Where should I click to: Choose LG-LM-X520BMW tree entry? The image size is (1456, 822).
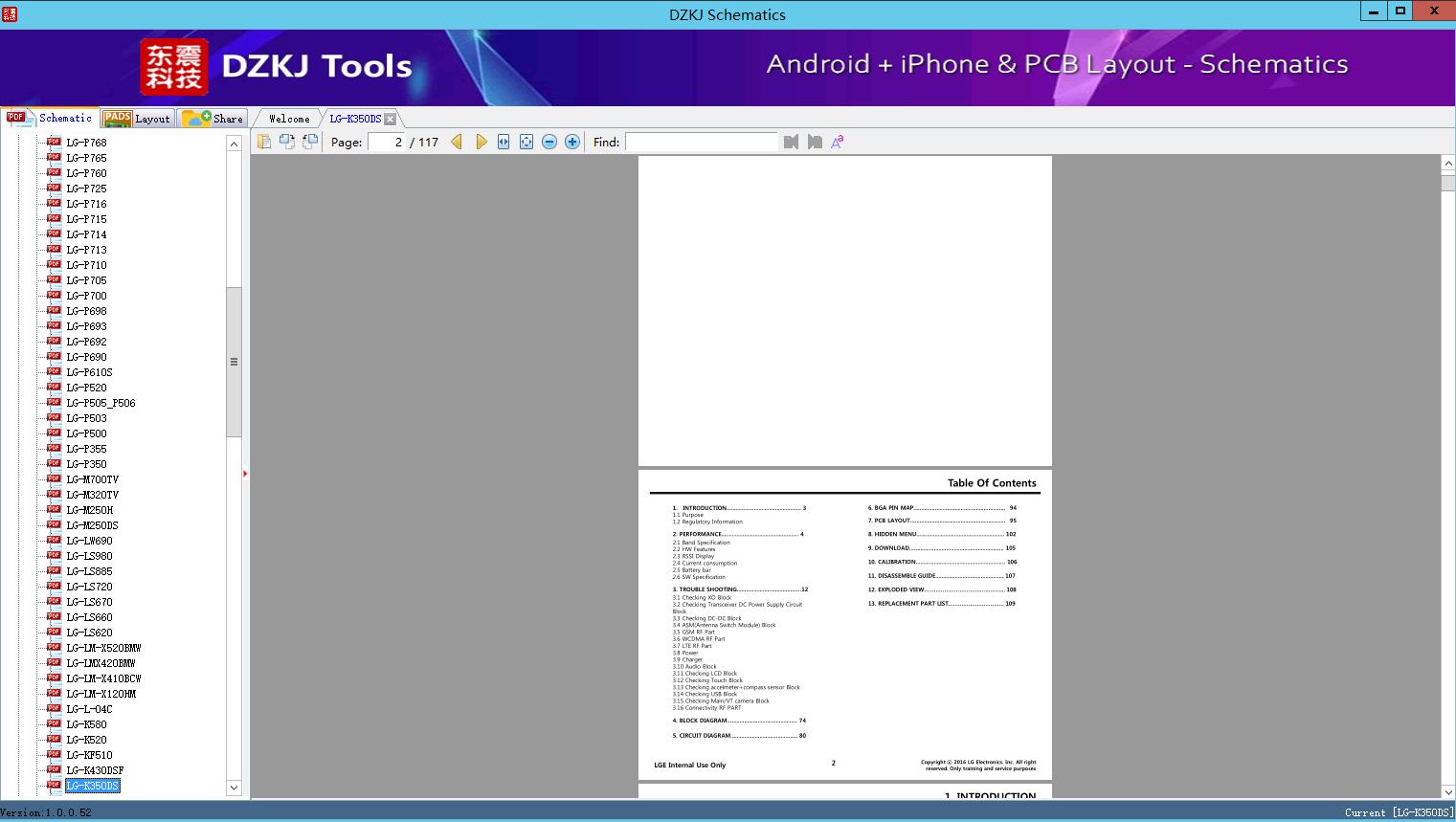[104, 648]
